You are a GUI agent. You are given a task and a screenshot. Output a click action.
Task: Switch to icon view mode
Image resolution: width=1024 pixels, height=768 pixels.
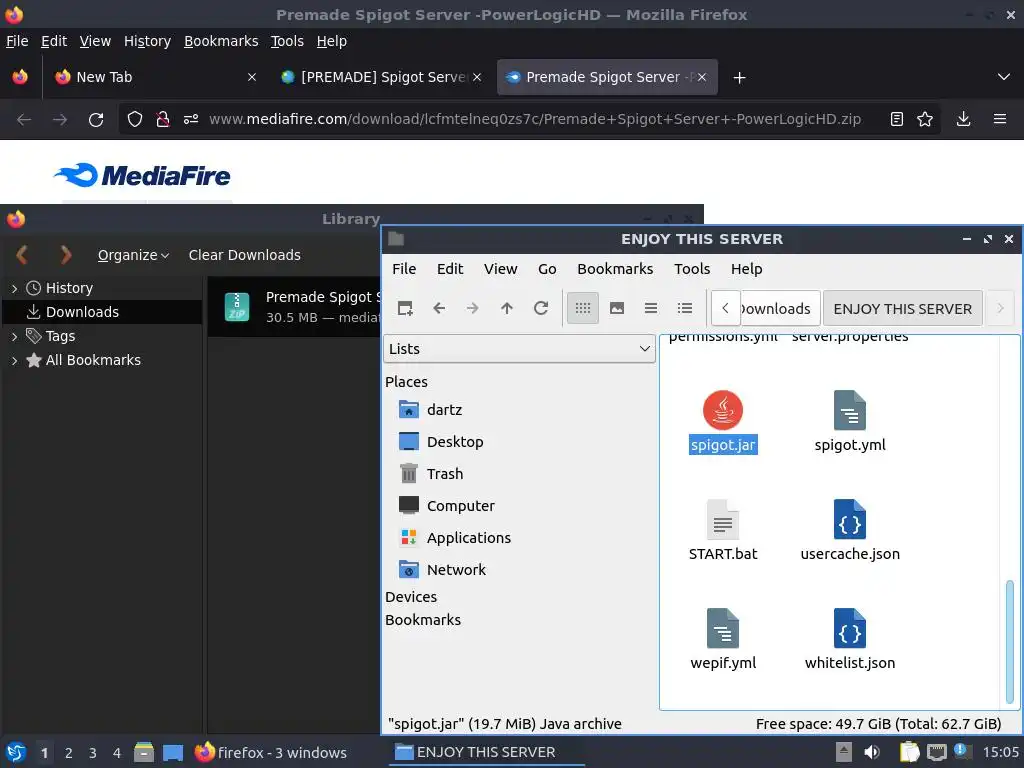[x=583, y=308]
